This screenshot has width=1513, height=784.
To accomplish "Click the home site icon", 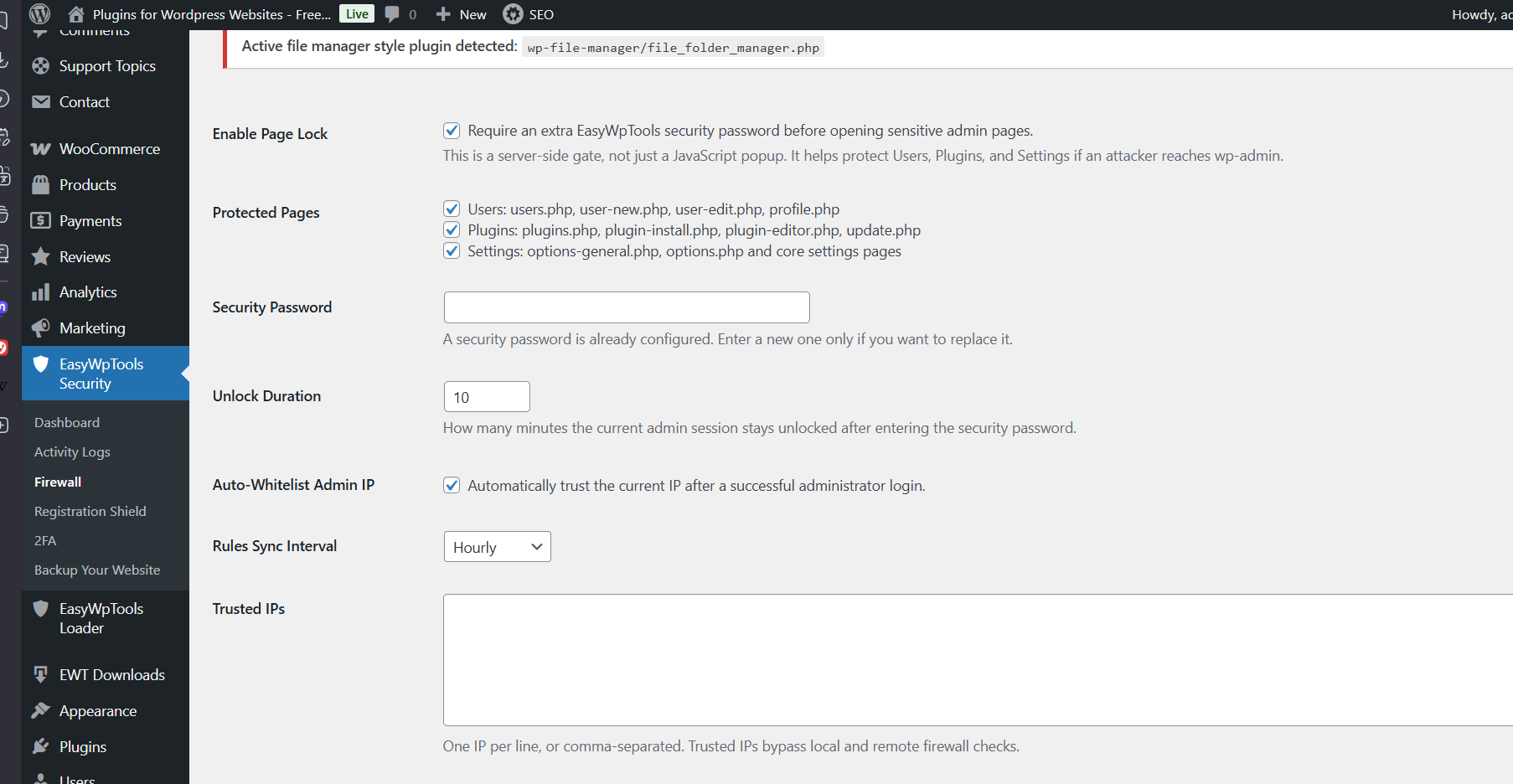I will coord(76,14).
